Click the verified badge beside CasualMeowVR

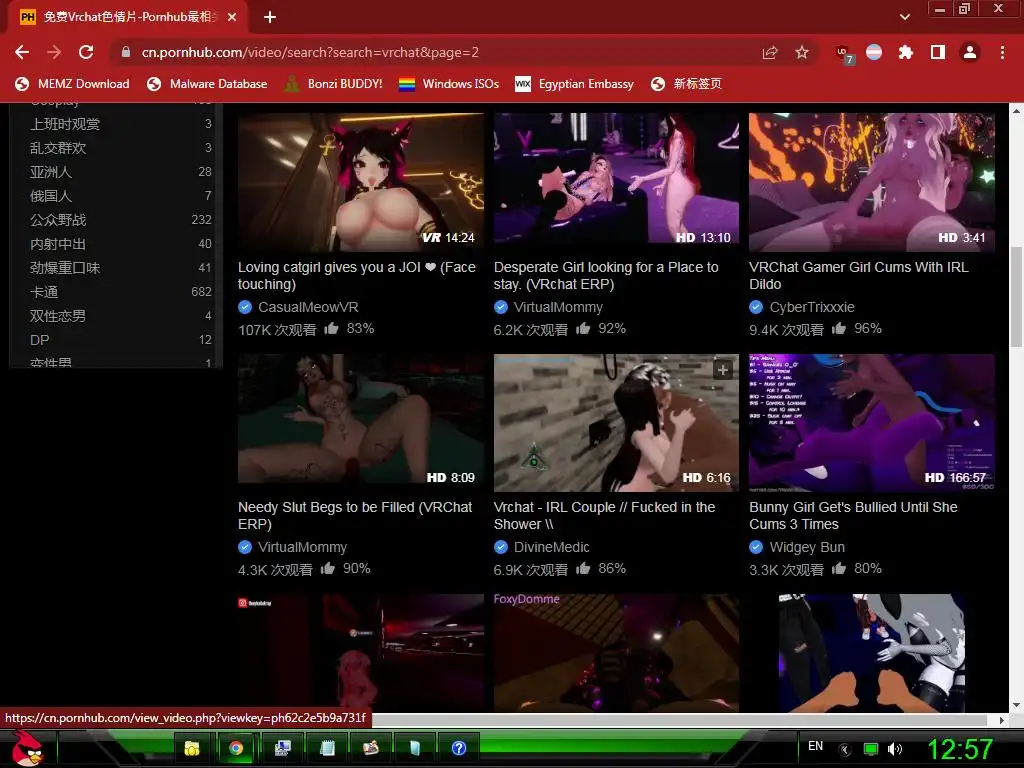click(245, 307)
